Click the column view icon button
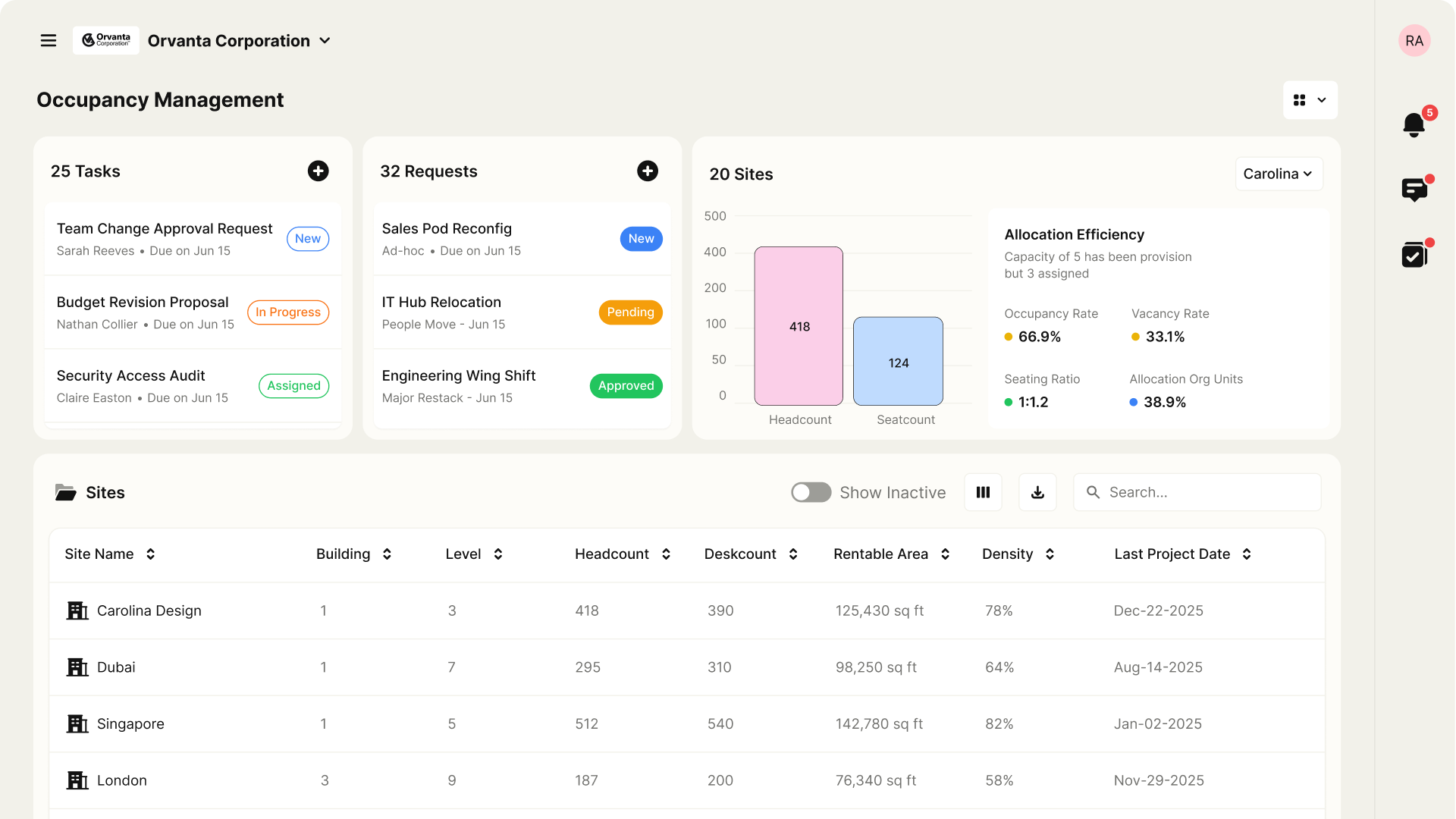The width and height of the screenshot is (1456, 819). tap(983, 492)
